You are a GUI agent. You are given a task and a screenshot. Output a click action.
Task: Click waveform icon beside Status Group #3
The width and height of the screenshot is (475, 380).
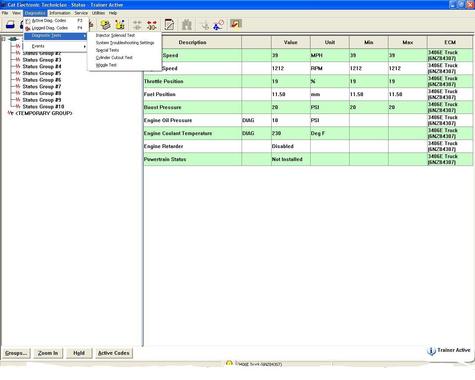pyautogui.click(x=18, y=60)
